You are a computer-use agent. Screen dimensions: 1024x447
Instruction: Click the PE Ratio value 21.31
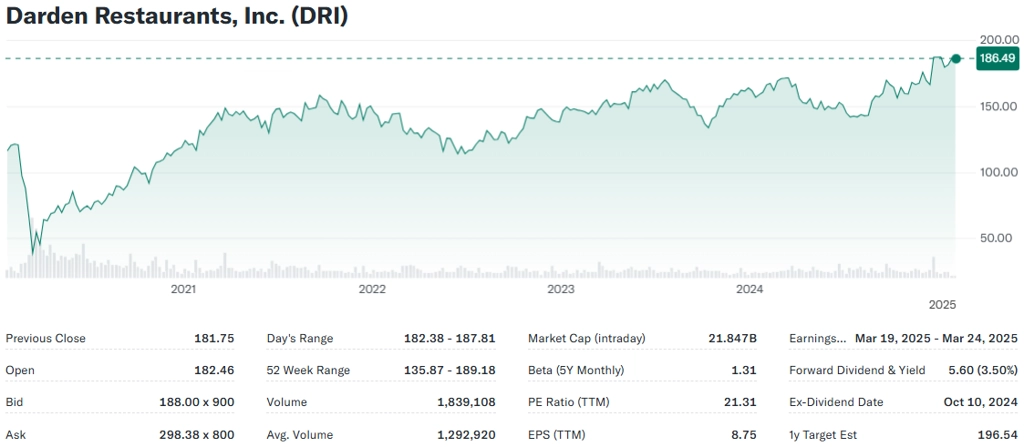tap(741, 403)
